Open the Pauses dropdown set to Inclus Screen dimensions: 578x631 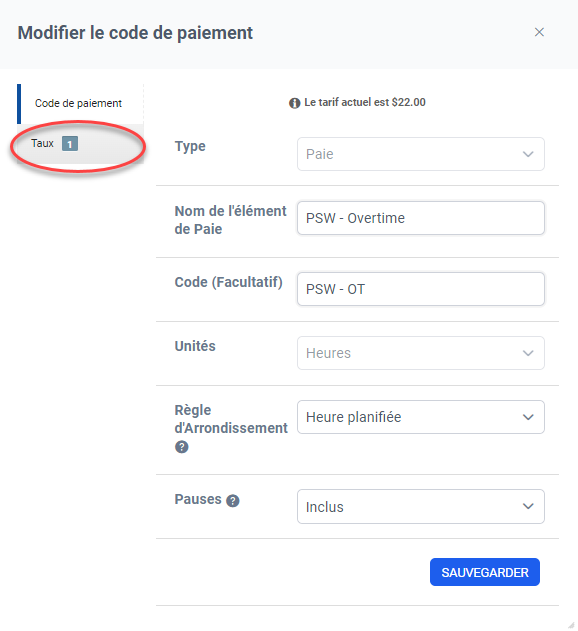pyautogui.click(x=421, y=506)
